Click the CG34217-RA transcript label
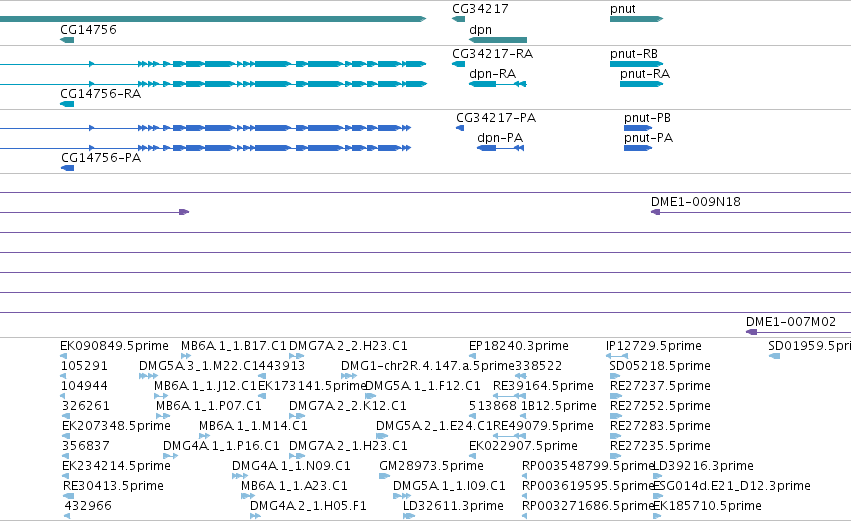 tap(493, 54)
